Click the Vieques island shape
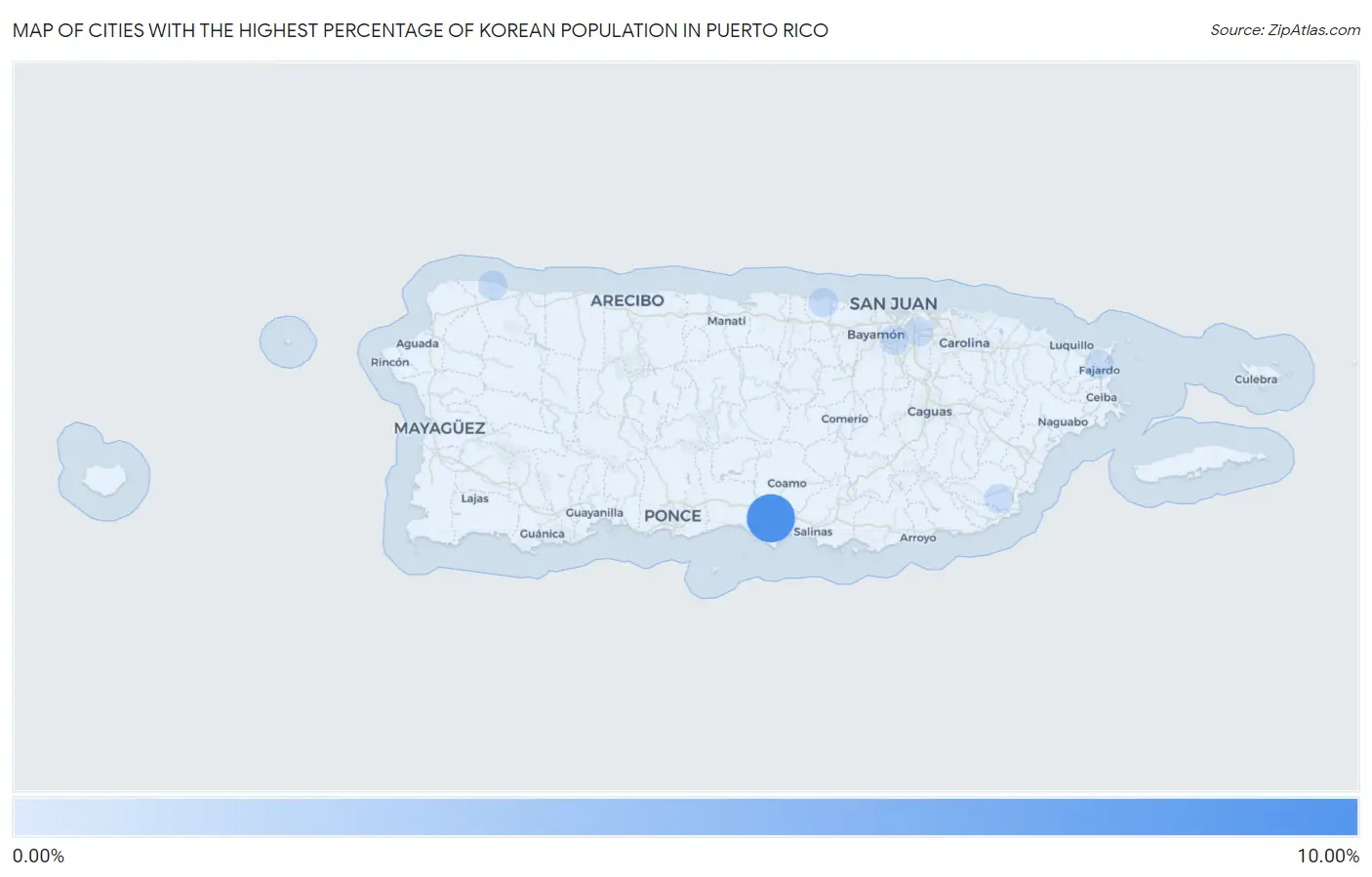 click(1201, 465)
